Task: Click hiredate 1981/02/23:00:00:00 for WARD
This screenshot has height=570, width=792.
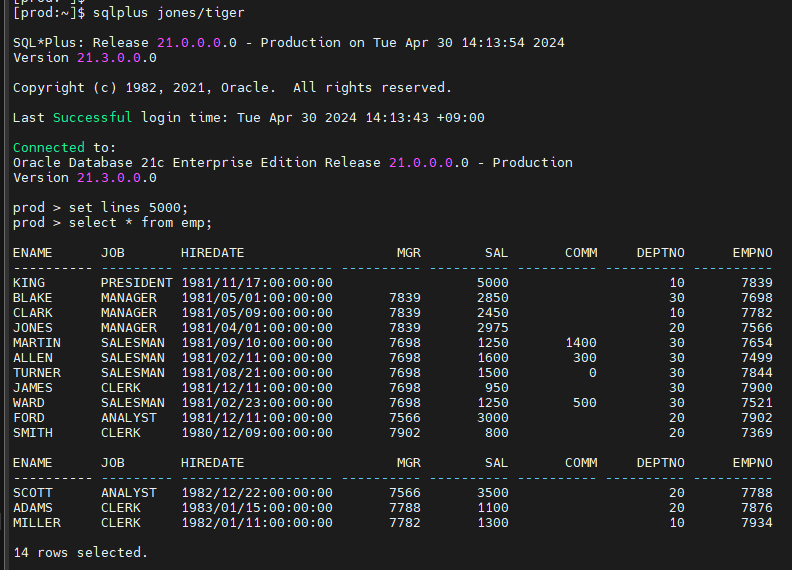Action: coord(257,403)
